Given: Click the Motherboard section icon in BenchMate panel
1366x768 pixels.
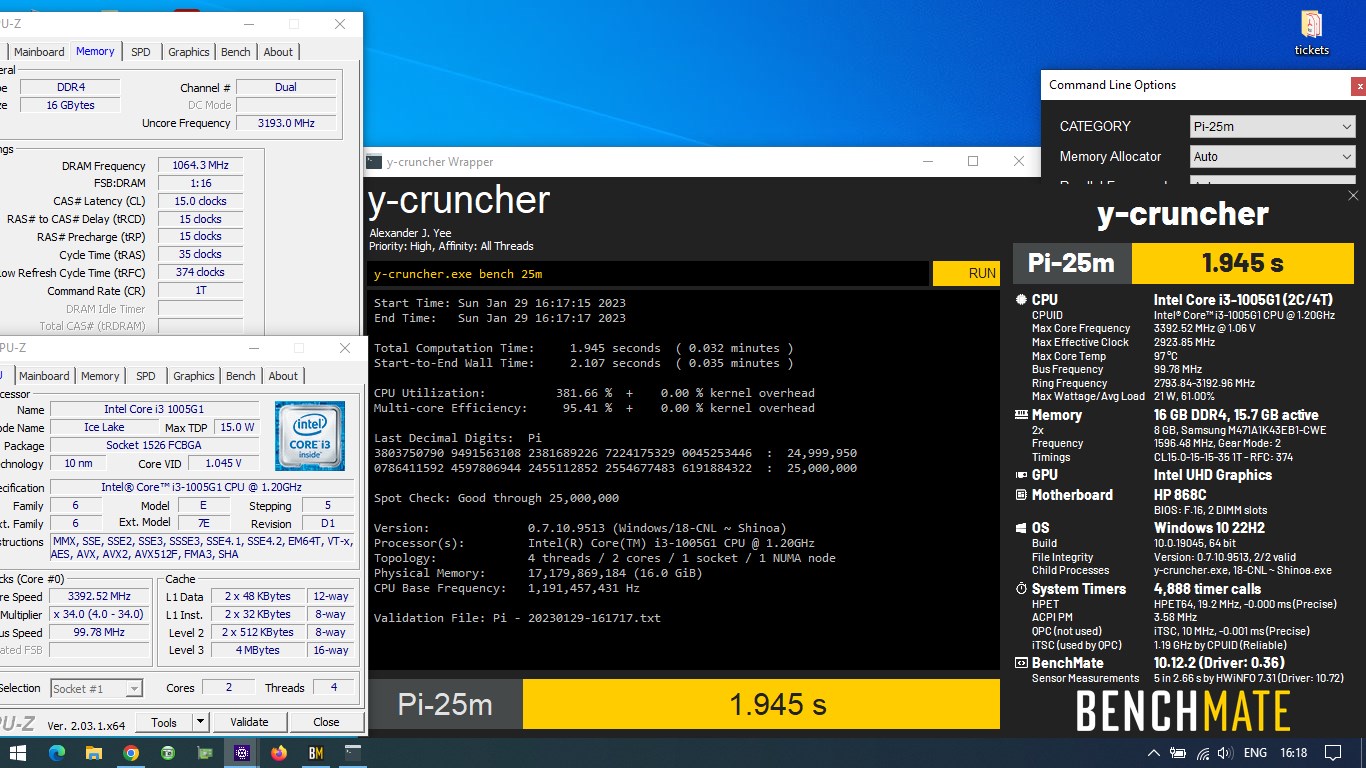Looking at the screenshot, I should tap(1021, 495).
